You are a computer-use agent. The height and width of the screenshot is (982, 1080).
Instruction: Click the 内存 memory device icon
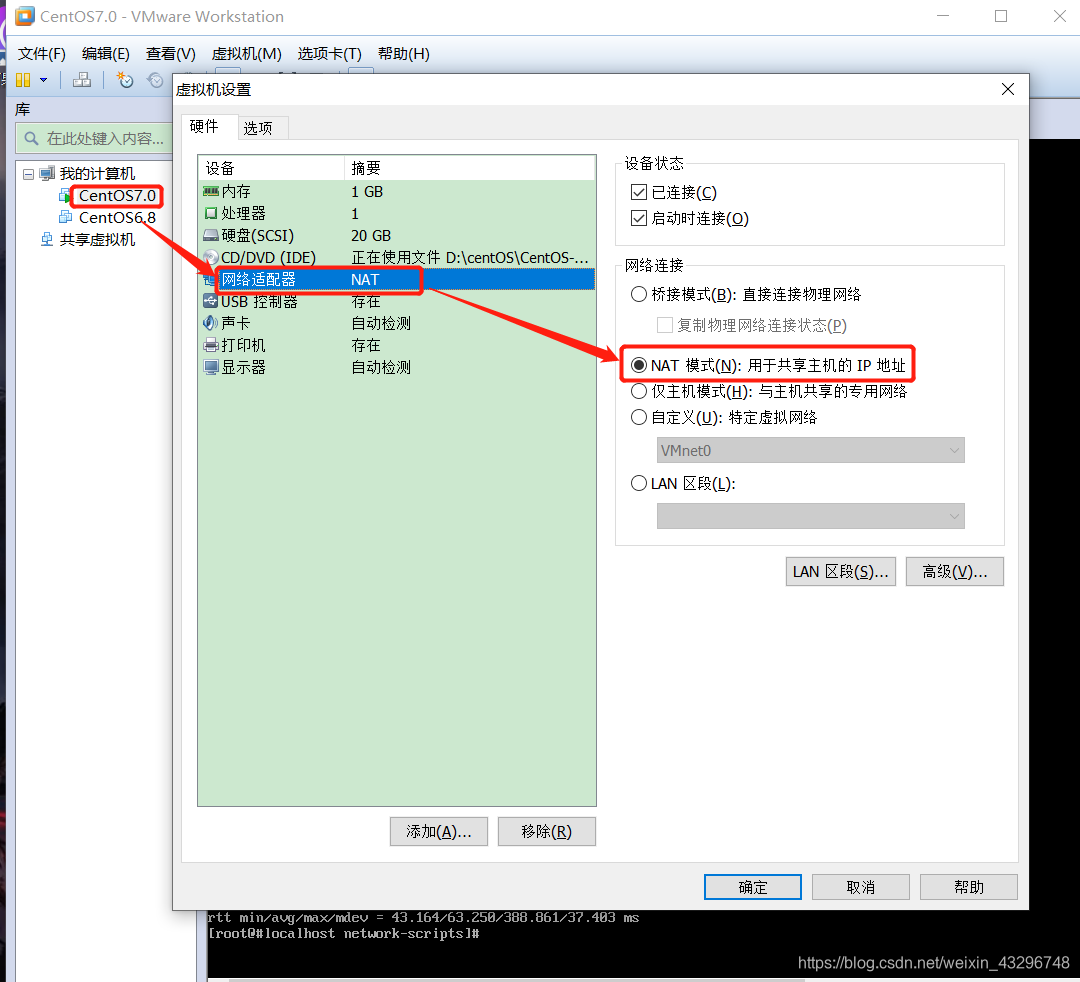tap(211, 191)
